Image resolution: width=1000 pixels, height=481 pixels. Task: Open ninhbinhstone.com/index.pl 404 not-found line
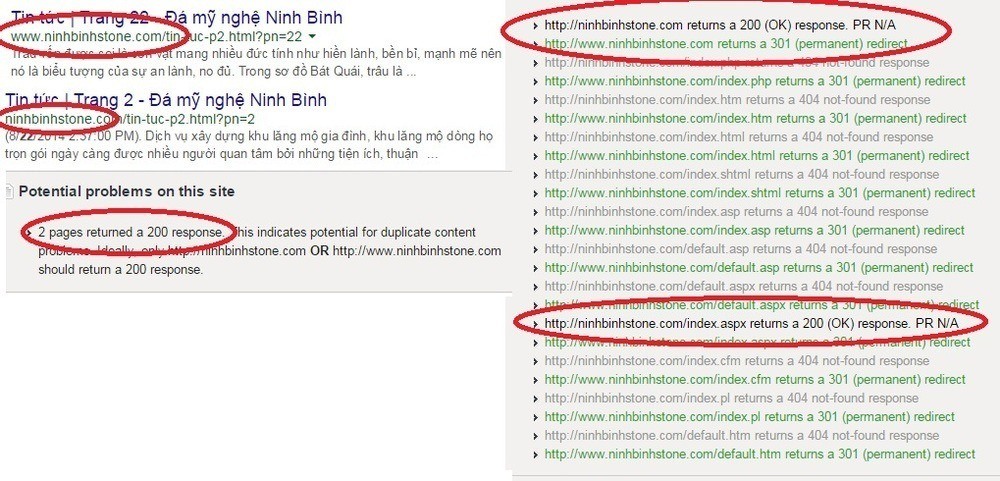coord(732,399)
